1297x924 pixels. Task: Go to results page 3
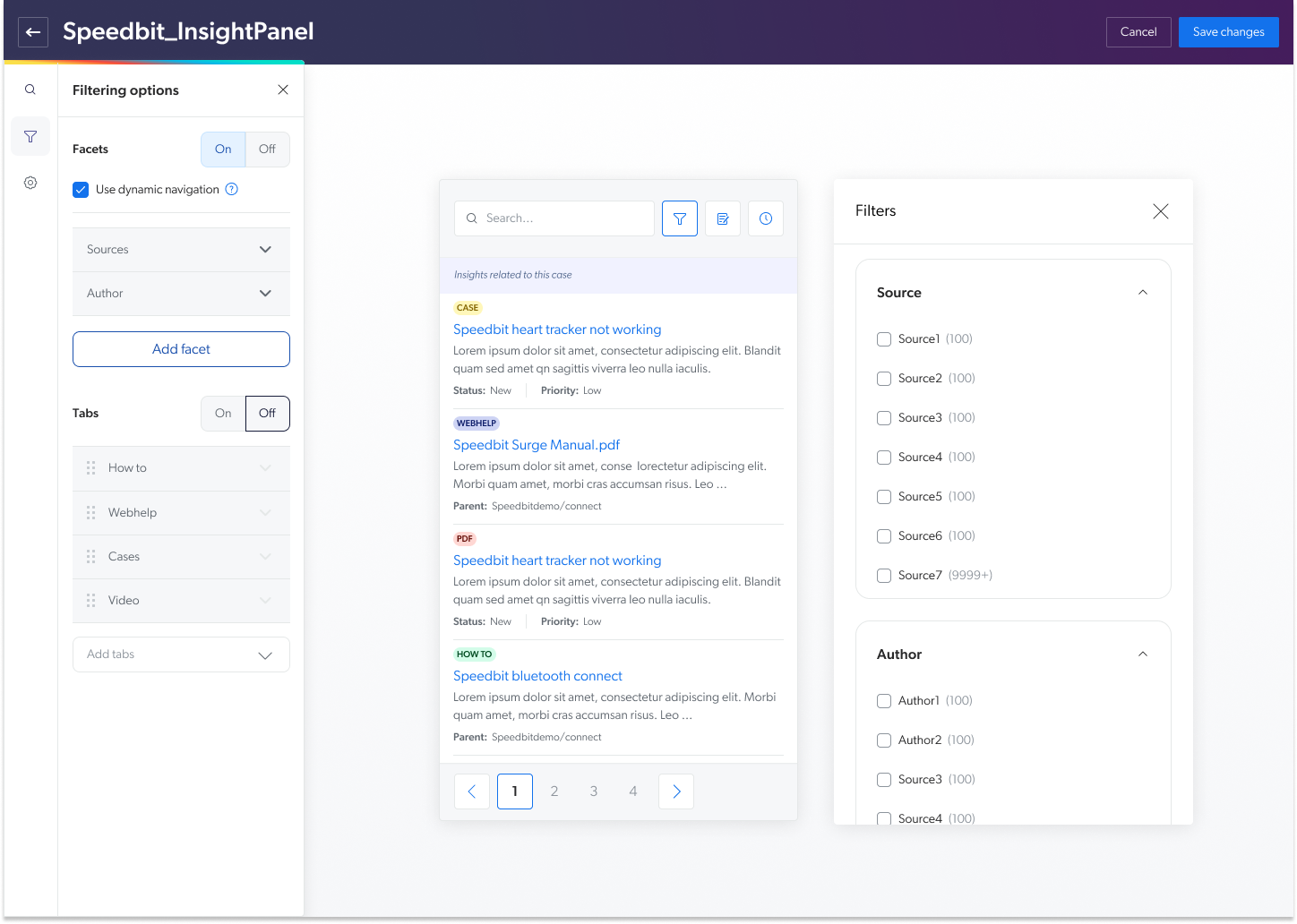click(x=593, y=791)
